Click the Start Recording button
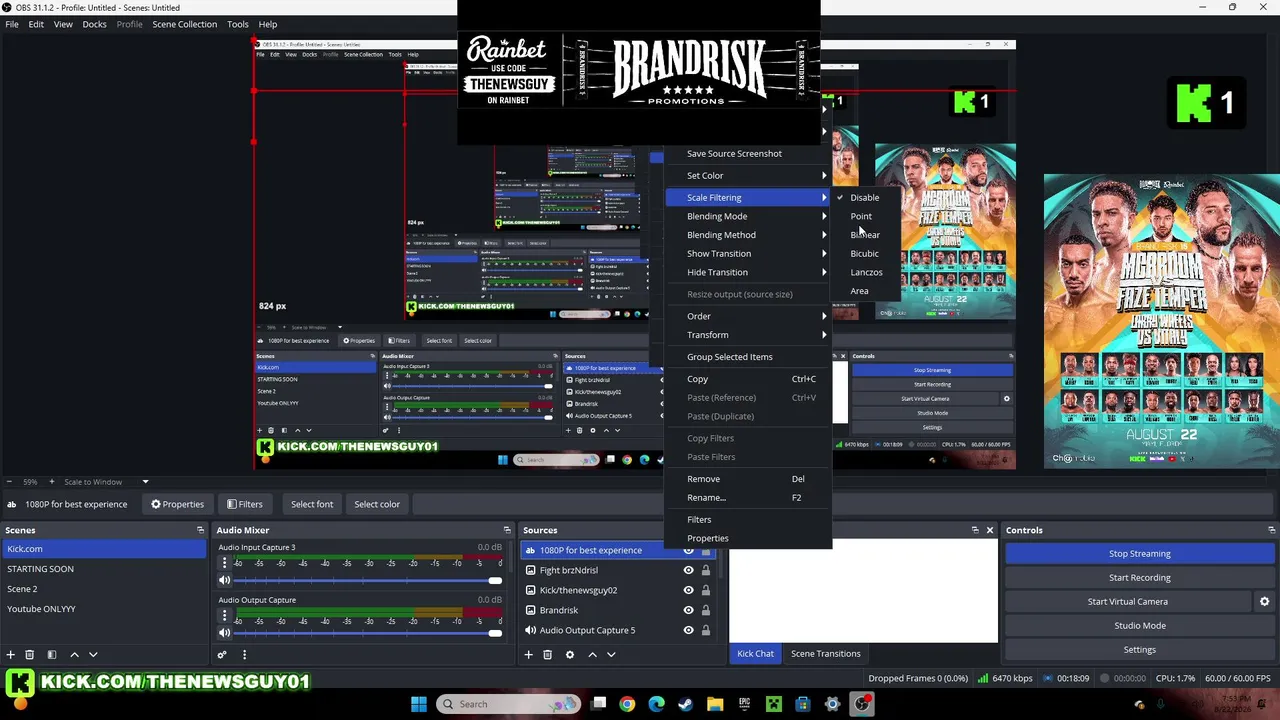 1139,578
